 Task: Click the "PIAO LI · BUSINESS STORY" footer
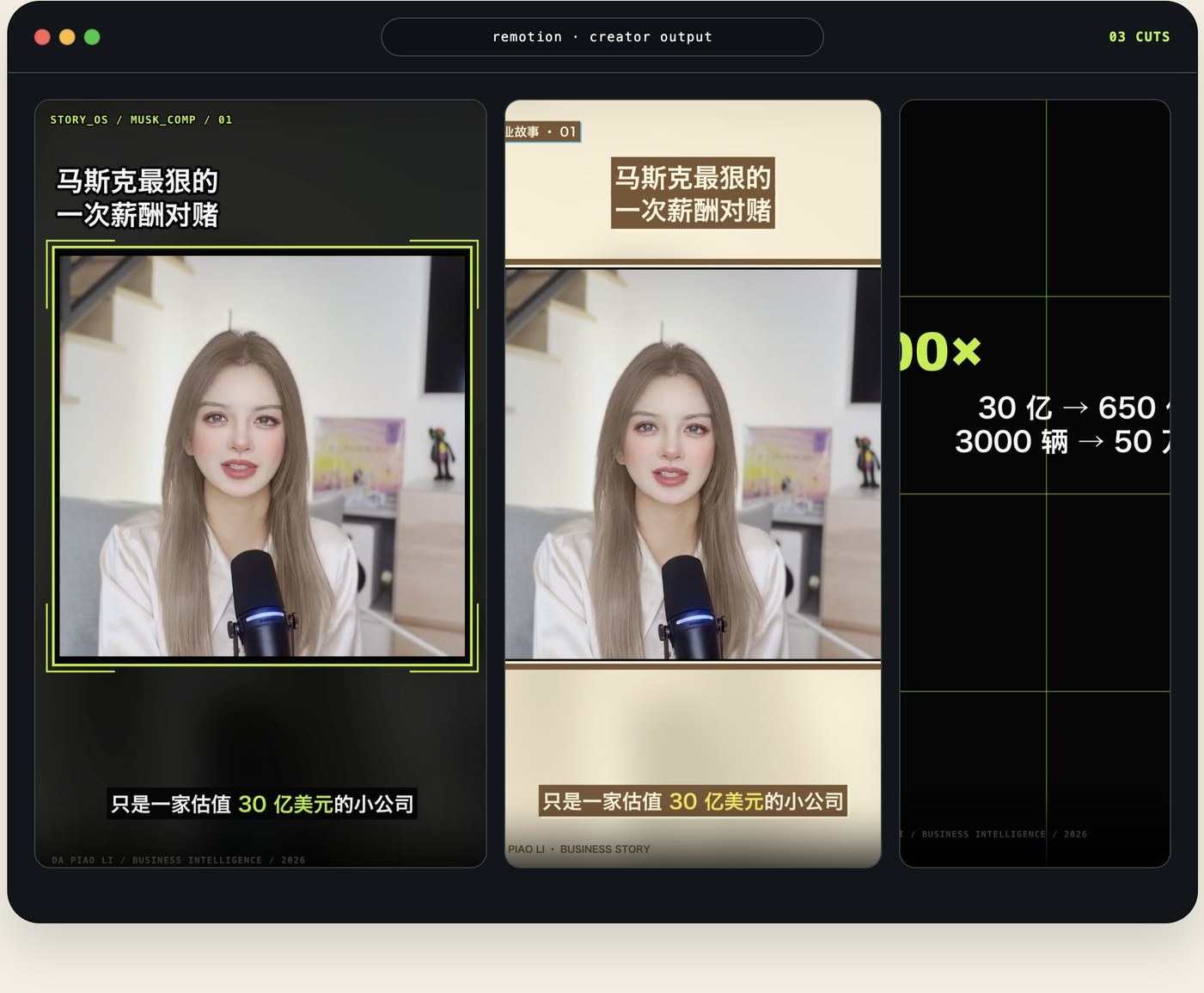578,849
